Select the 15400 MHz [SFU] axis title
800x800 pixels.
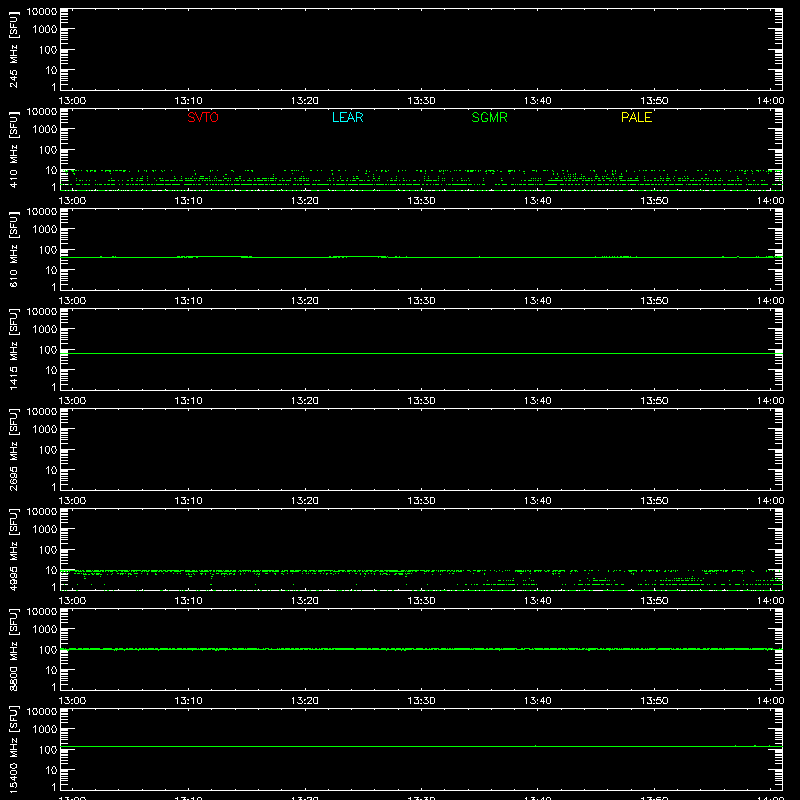14,749
